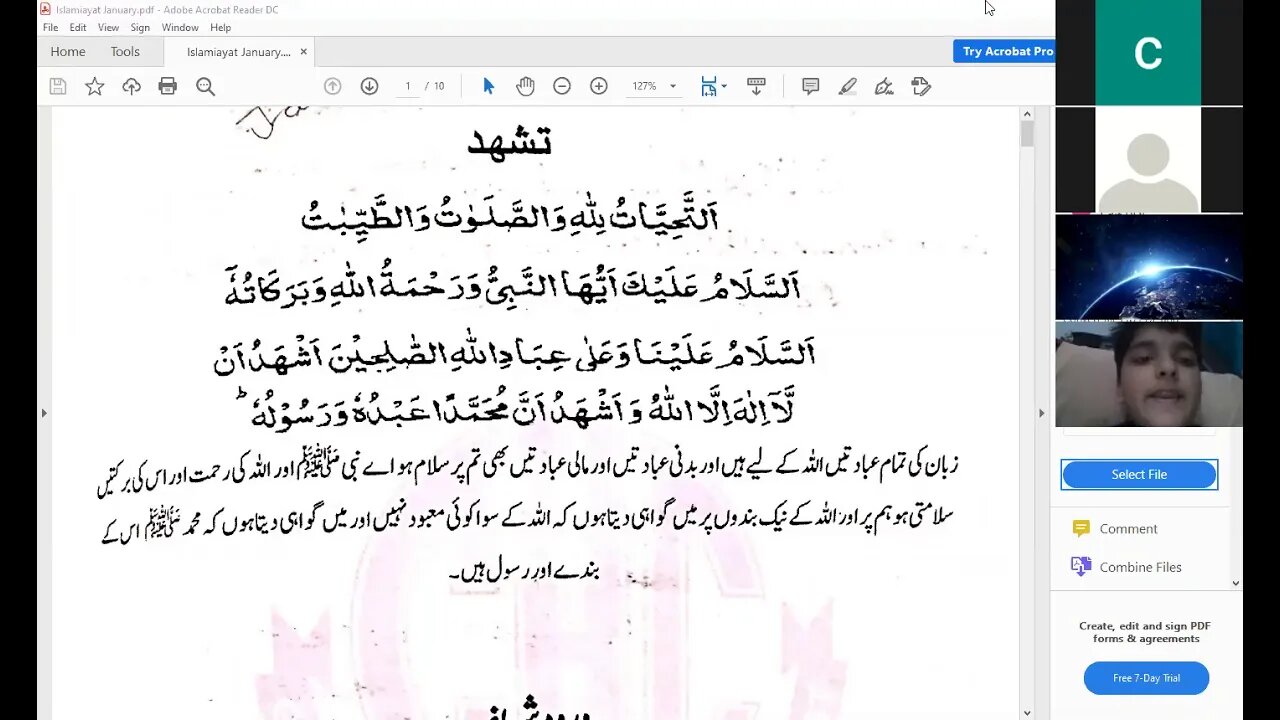Screen dimensions: 1280x720
Task: Activate the hand pan tool
Action: pyautogui.click(x=525, y=86)
